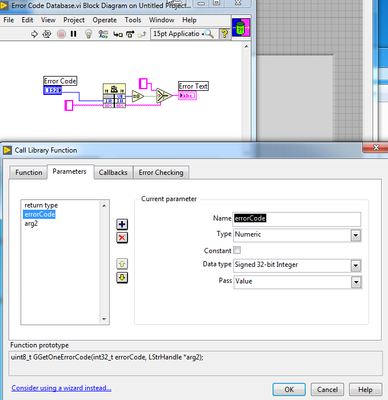This screenshot has width=388, height=400.
Task: Select arg2 in the parameter list
Action: (x=31, y=224)
